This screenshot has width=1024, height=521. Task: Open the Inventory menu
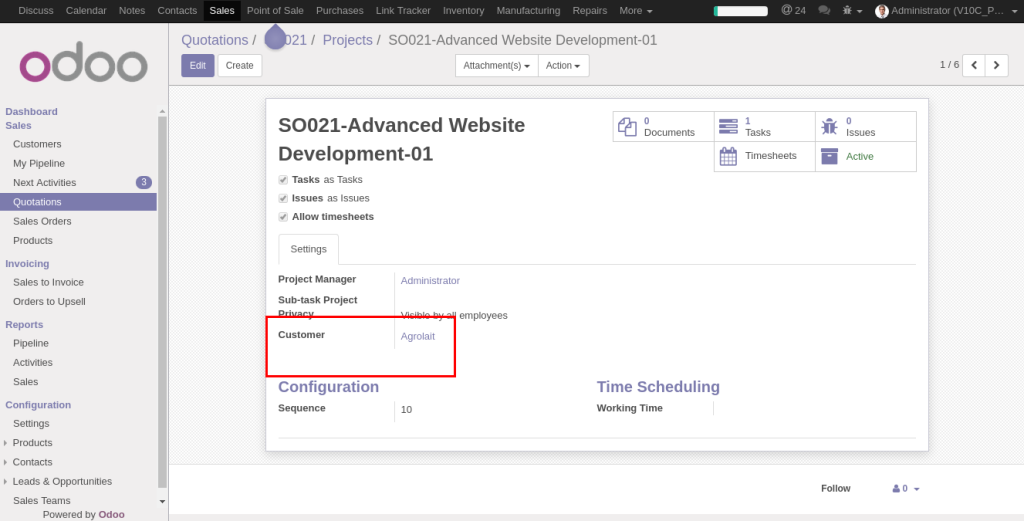(464, 10)
